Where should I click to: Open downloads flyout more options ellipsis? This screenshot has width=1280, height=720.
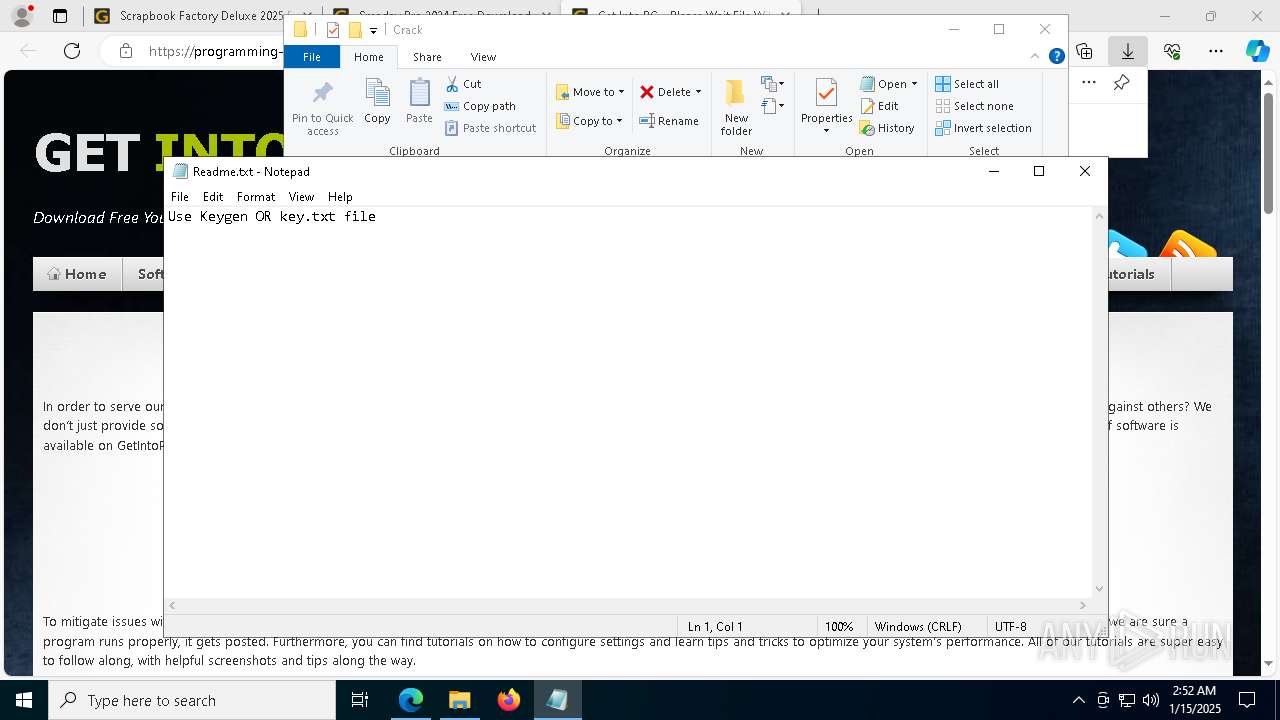tap(1089, 83)
